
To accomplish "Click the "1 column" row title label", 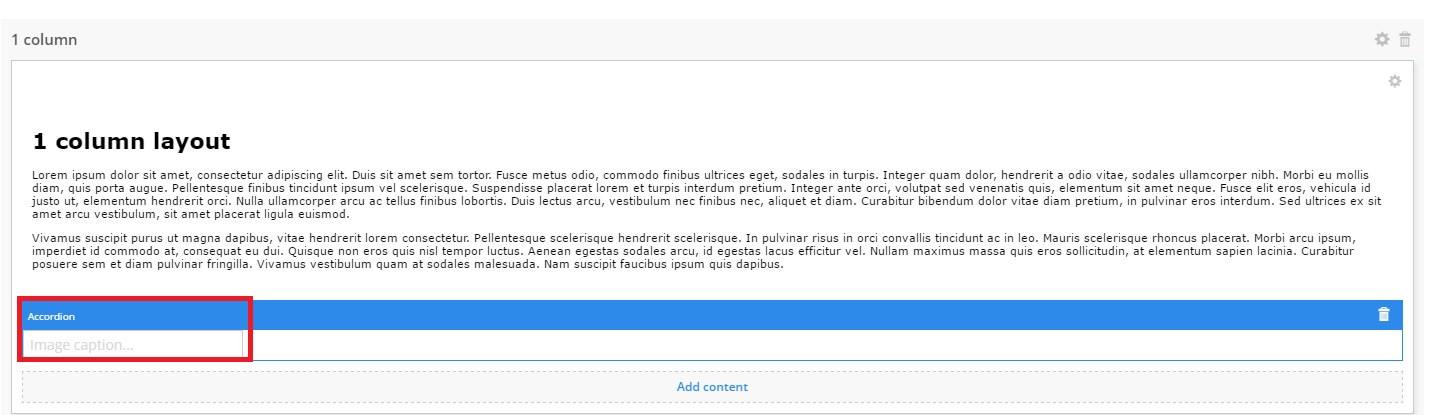I will point(44,40).
